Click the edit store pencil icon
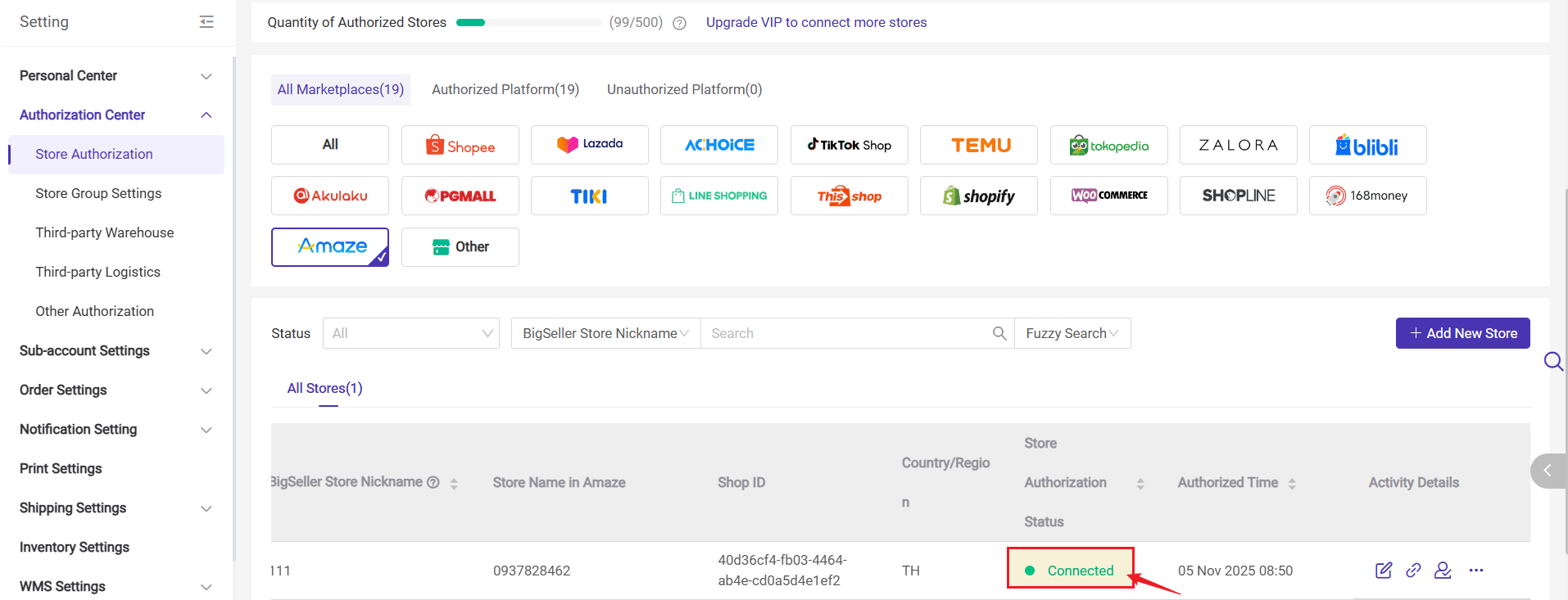This screenshot has height=600, width=1568. tap(1384, 571)
